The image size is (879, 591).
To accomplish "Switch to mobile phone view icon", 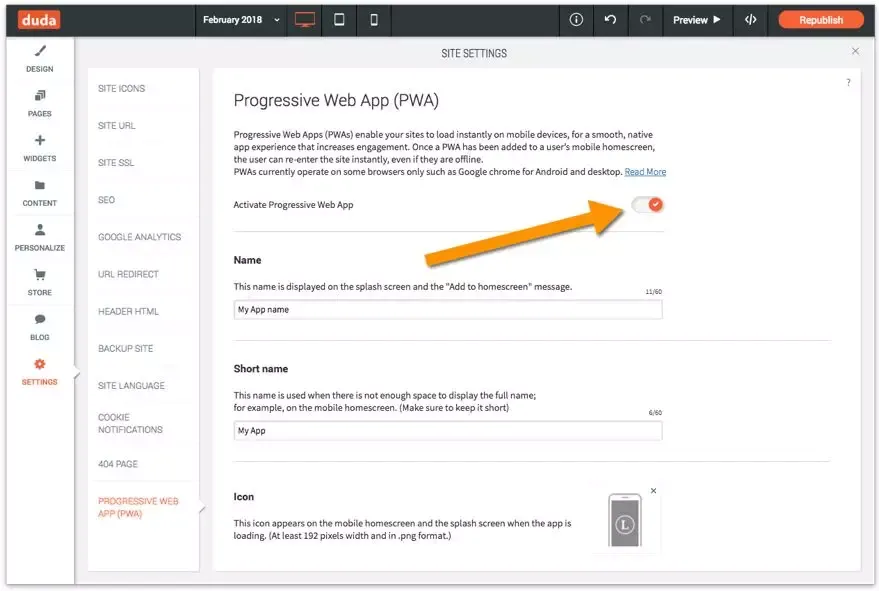I will coord(374,20).
